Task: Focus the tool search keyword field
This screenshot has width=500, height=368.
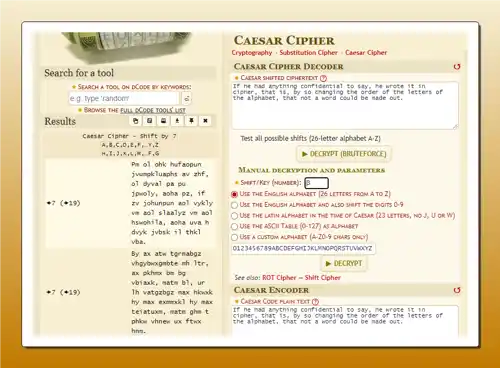Action: coord(124,98)
